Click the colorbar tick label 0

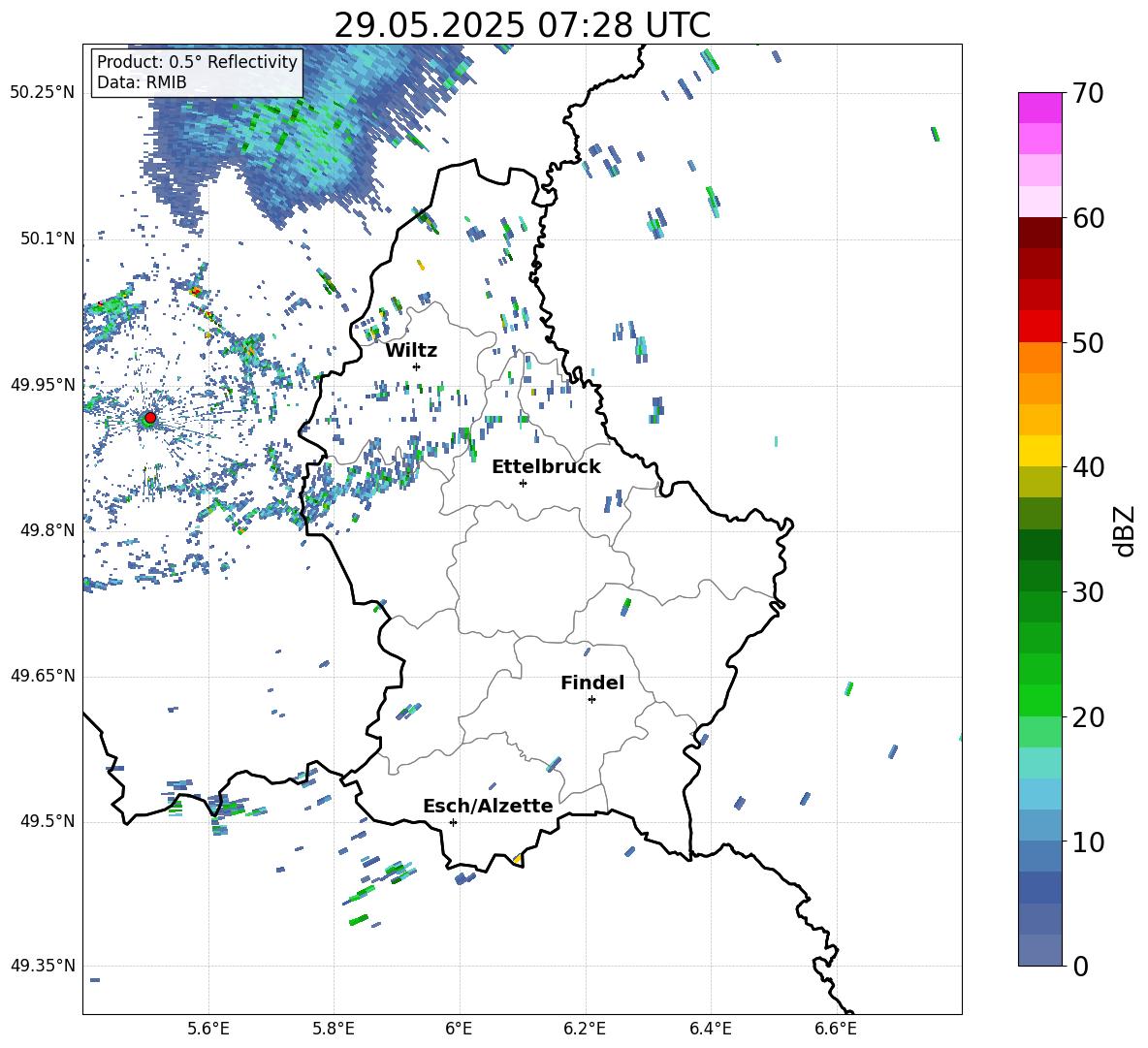(x=1080, y=967)
